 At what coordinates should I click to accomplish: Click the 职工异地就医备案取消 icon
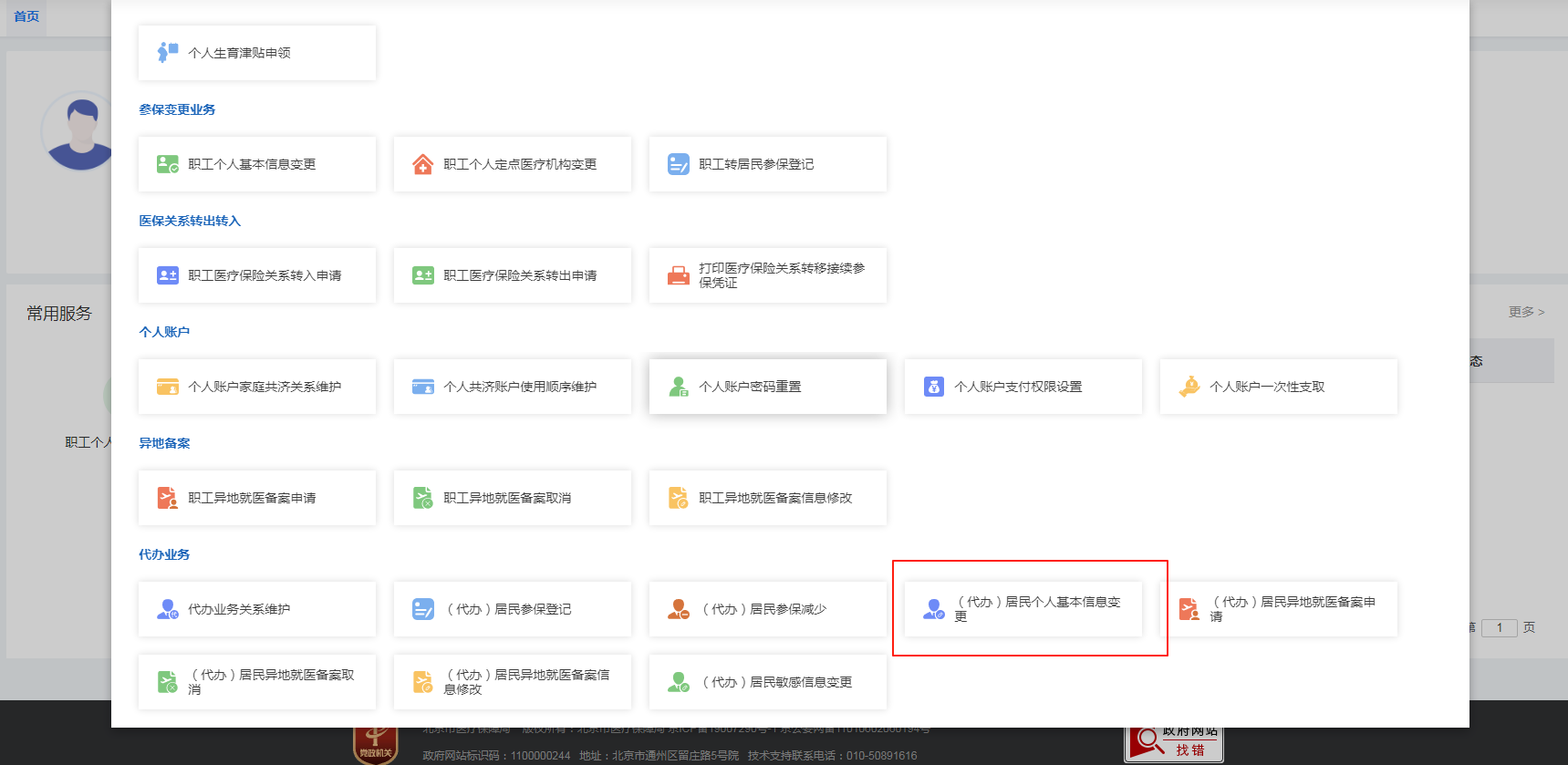click(x=423, y=497)
